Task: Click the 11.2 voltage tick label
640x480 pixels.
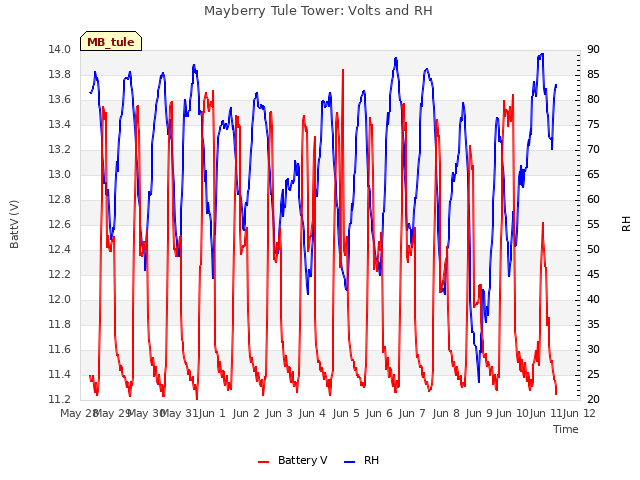Action: point(59,399)
